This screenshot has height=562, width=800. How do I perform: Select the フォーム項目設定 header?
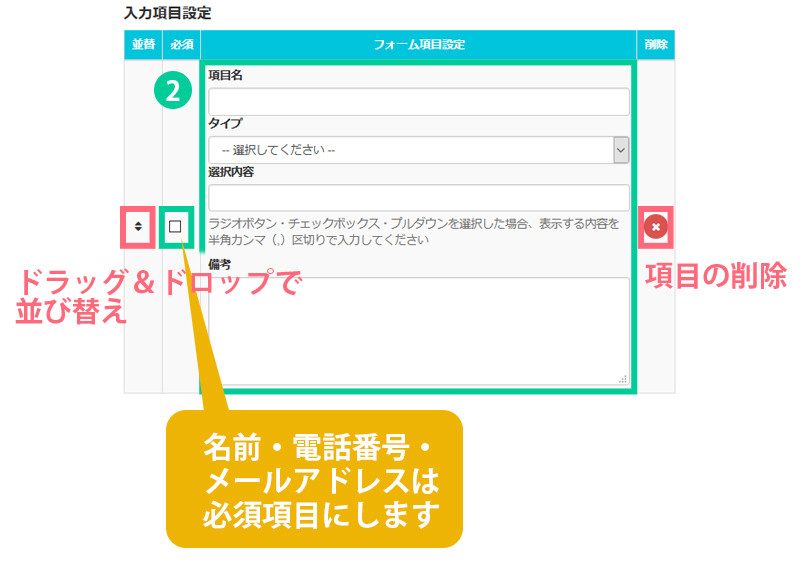(418, 45)
